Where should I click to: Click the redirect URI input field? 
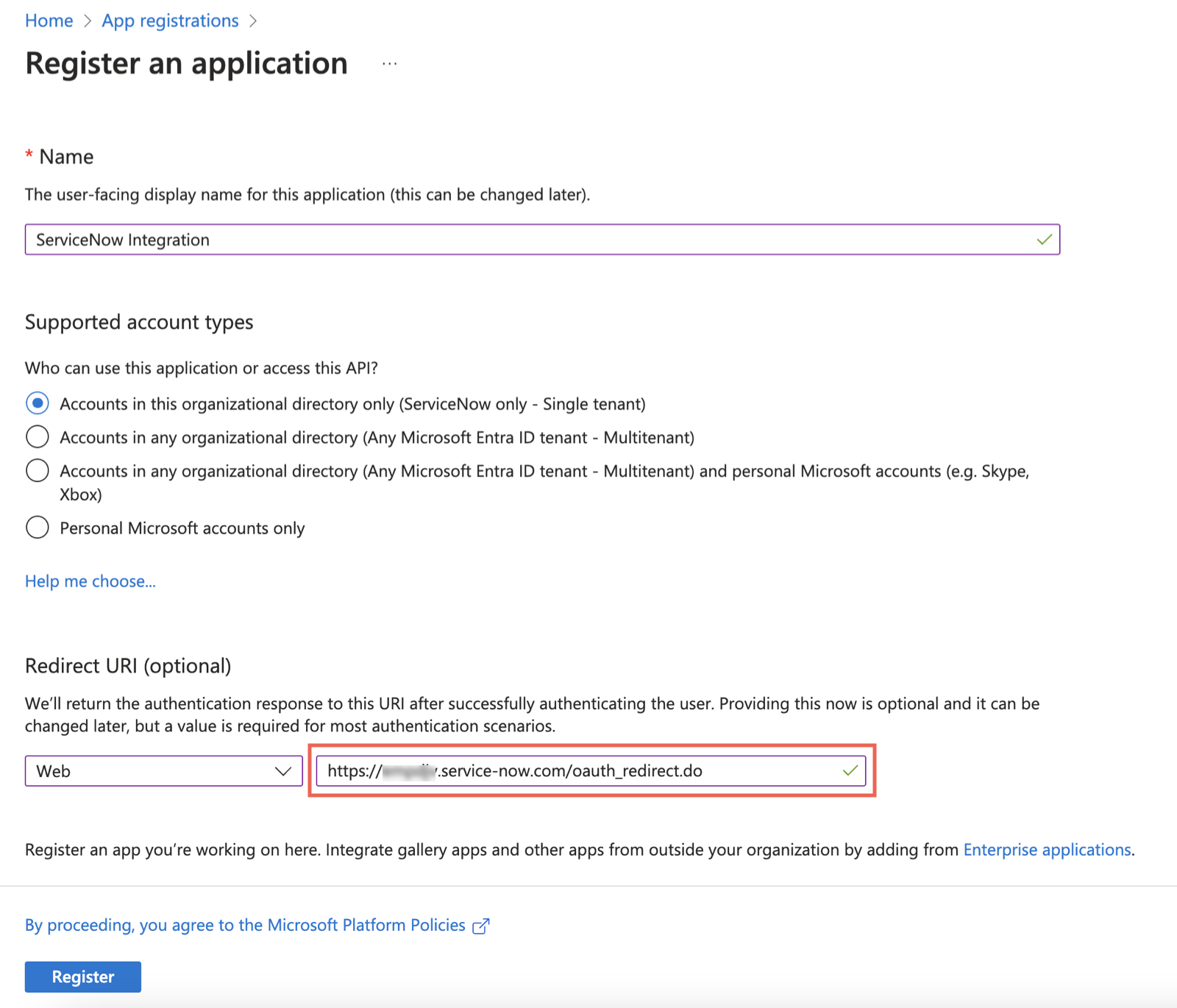click(x=591, y=770)
